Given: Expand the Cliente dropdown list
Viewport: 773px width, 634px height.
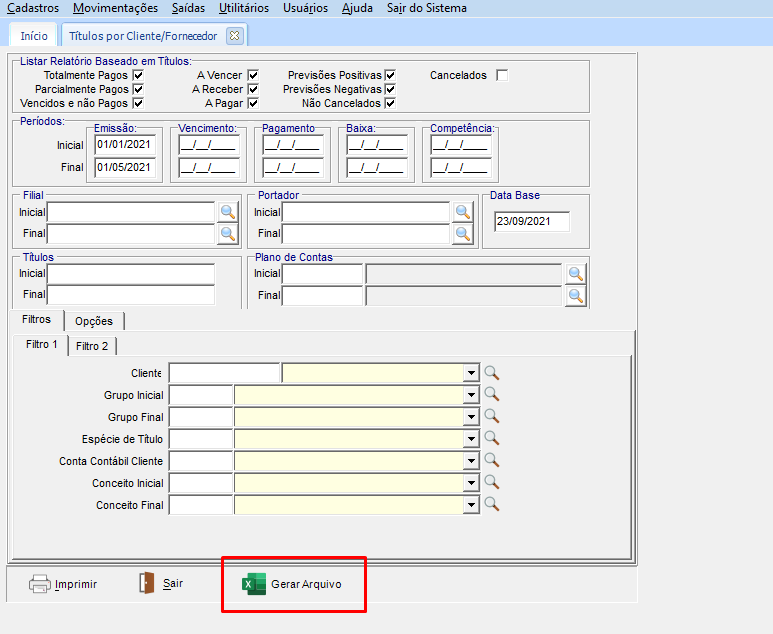Looking at the screenshot, I should 471,373.
